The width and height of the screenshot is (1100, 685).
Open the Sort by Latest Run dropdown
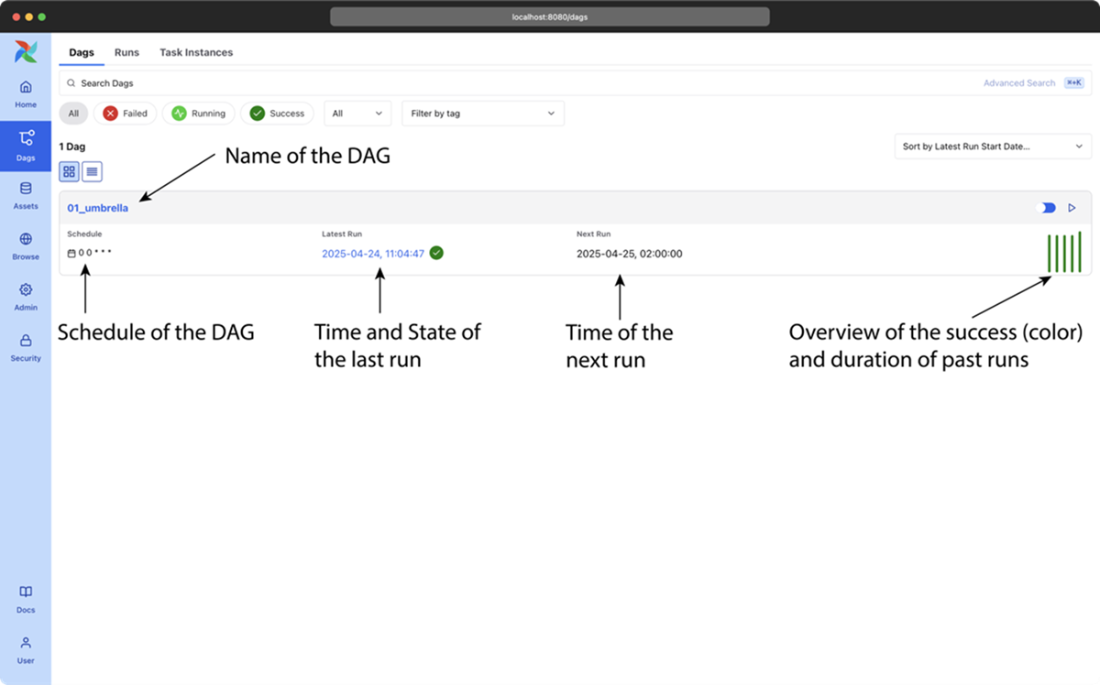click(992, 147)
